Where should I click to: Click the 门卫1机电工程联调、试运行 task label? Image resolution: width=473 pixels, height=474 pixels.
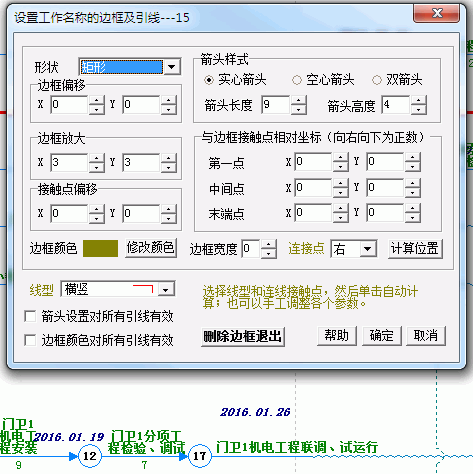click(297, 447)
